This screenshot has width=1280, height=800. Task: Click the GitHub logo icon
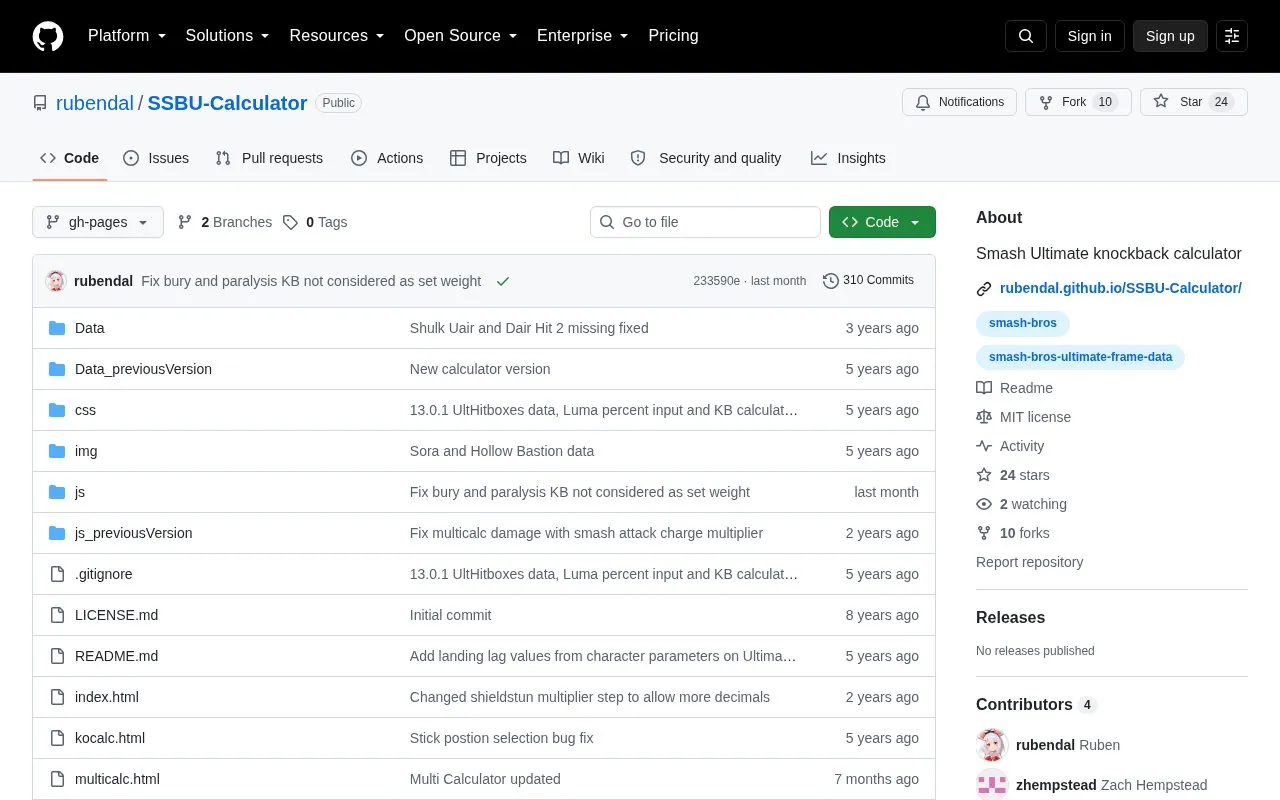[x=48, y=36]
